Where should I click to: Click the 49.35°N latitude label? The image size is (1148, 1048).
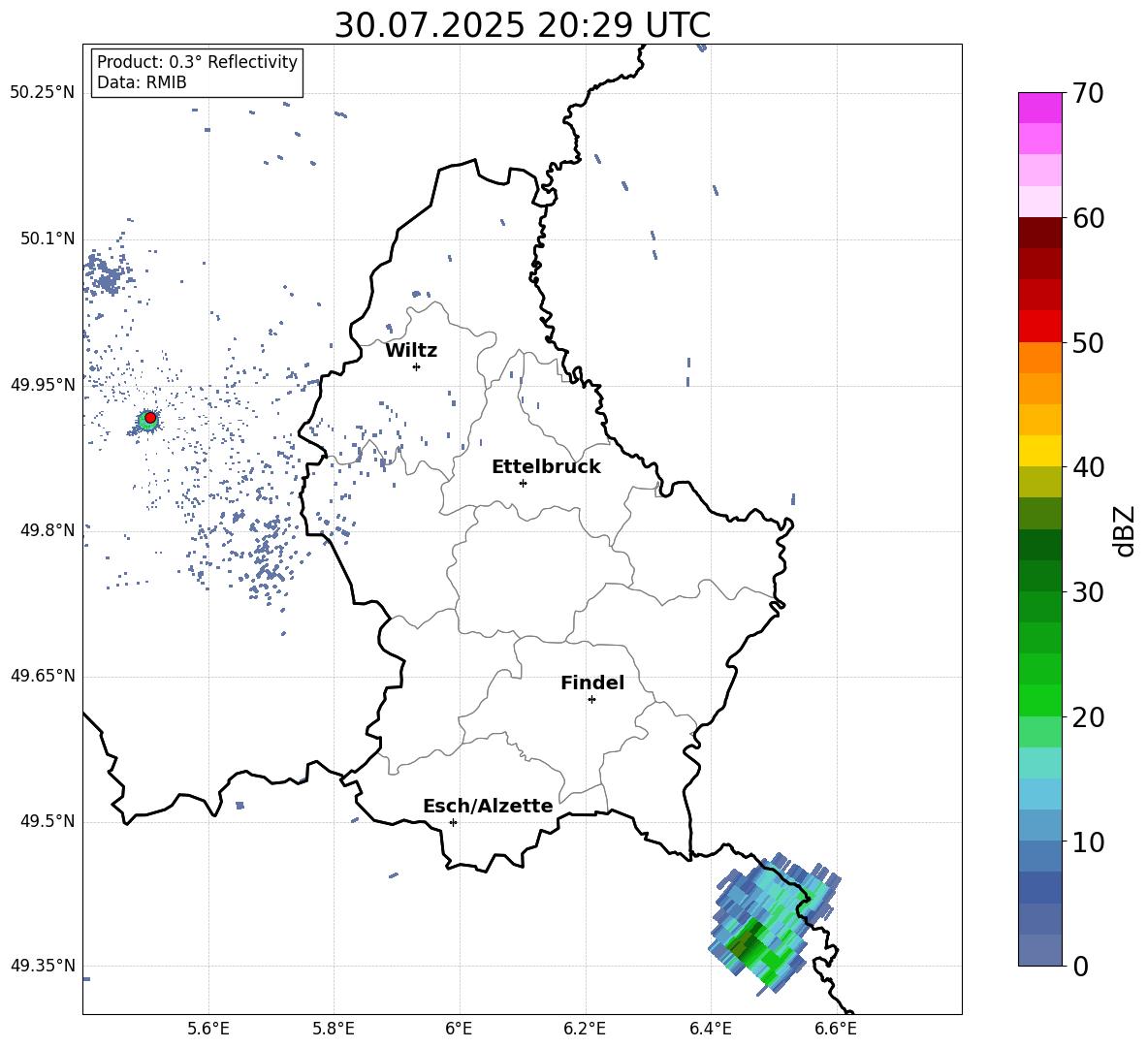click(x=43, y=966)
